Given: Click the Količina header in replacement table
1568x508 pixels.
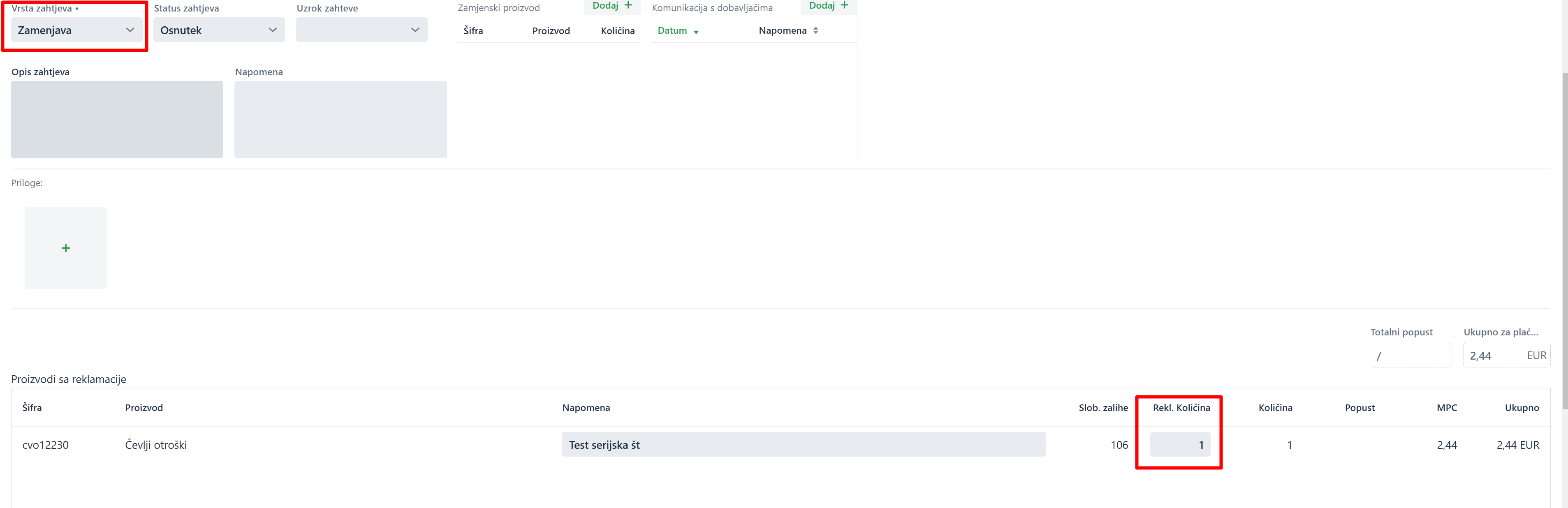Looking at the screenshot, I should 617,30.
